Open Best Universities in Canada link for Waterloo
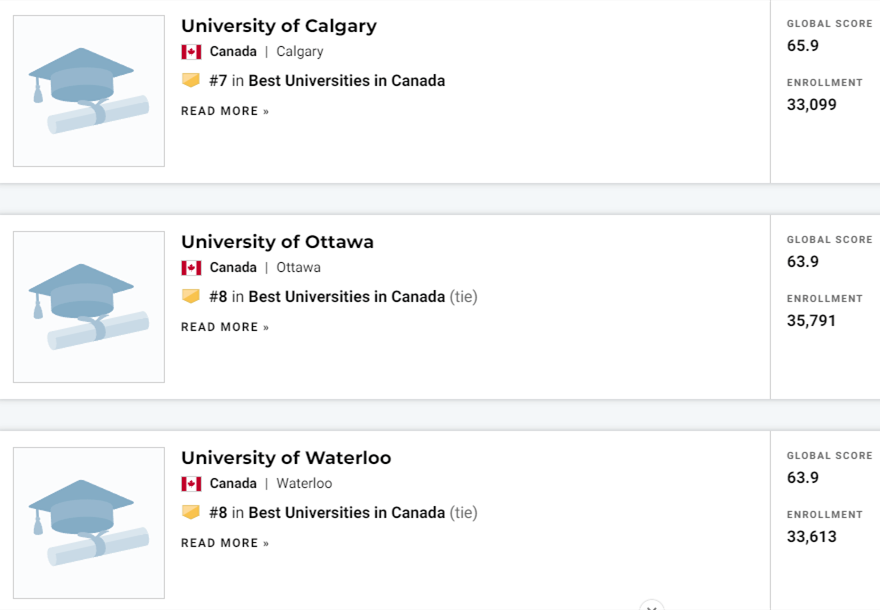Screen dimensions: 880x610 (x=346, y=513)
